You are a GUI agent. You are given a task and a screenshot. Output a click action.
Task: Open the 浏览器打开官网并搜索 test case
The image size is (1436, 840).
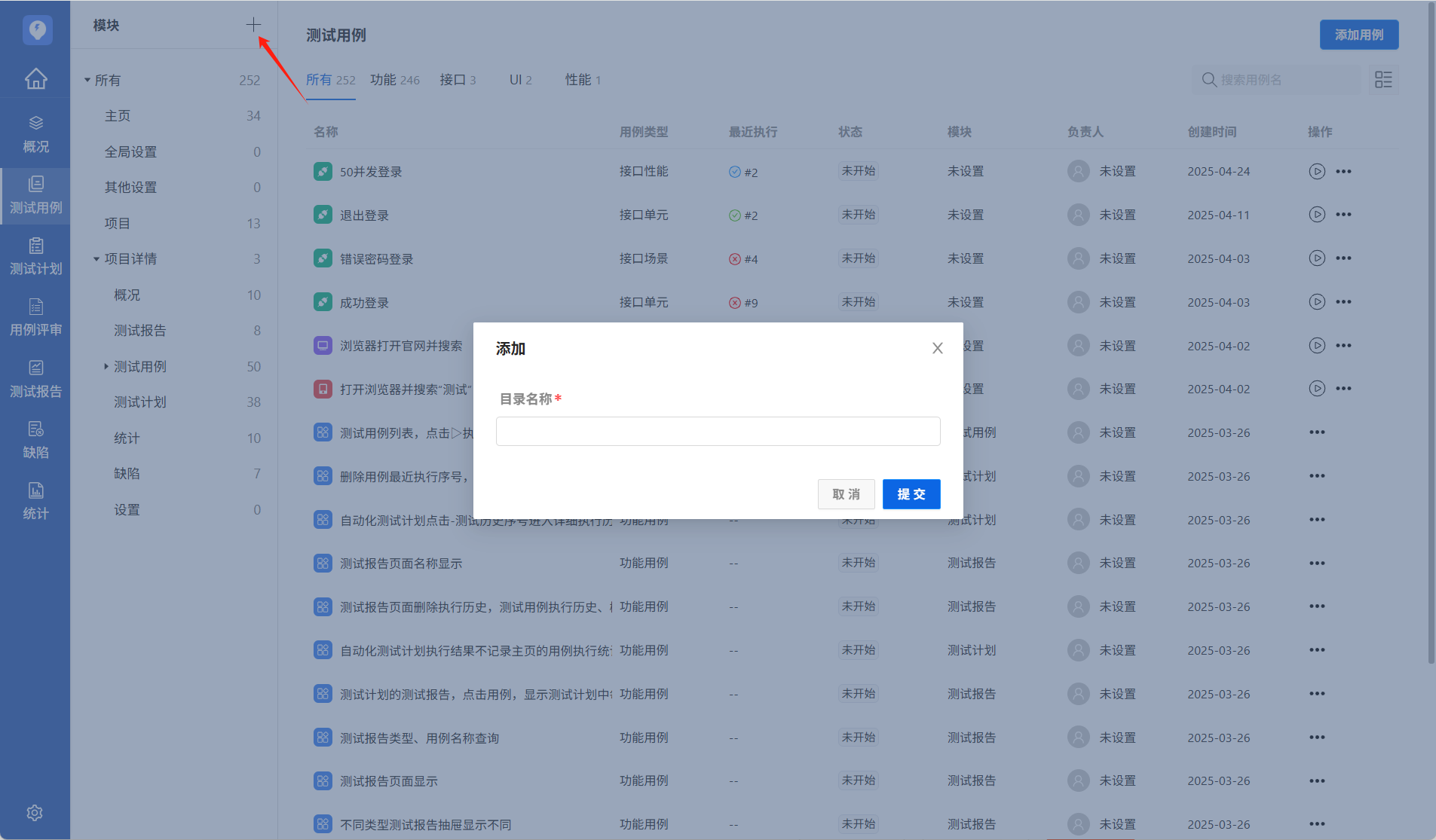(x=401, y=346)
